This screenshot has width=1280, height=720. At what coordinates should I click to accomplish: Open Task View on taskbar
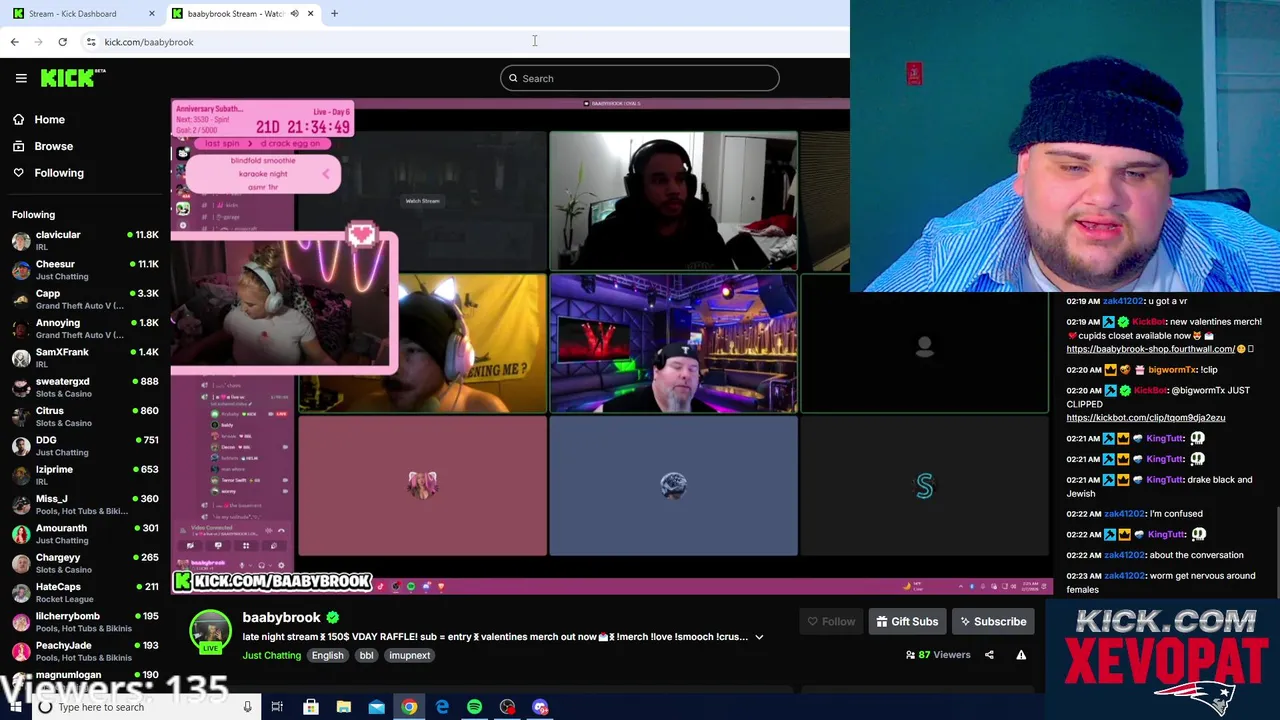(x=277, y=707)
